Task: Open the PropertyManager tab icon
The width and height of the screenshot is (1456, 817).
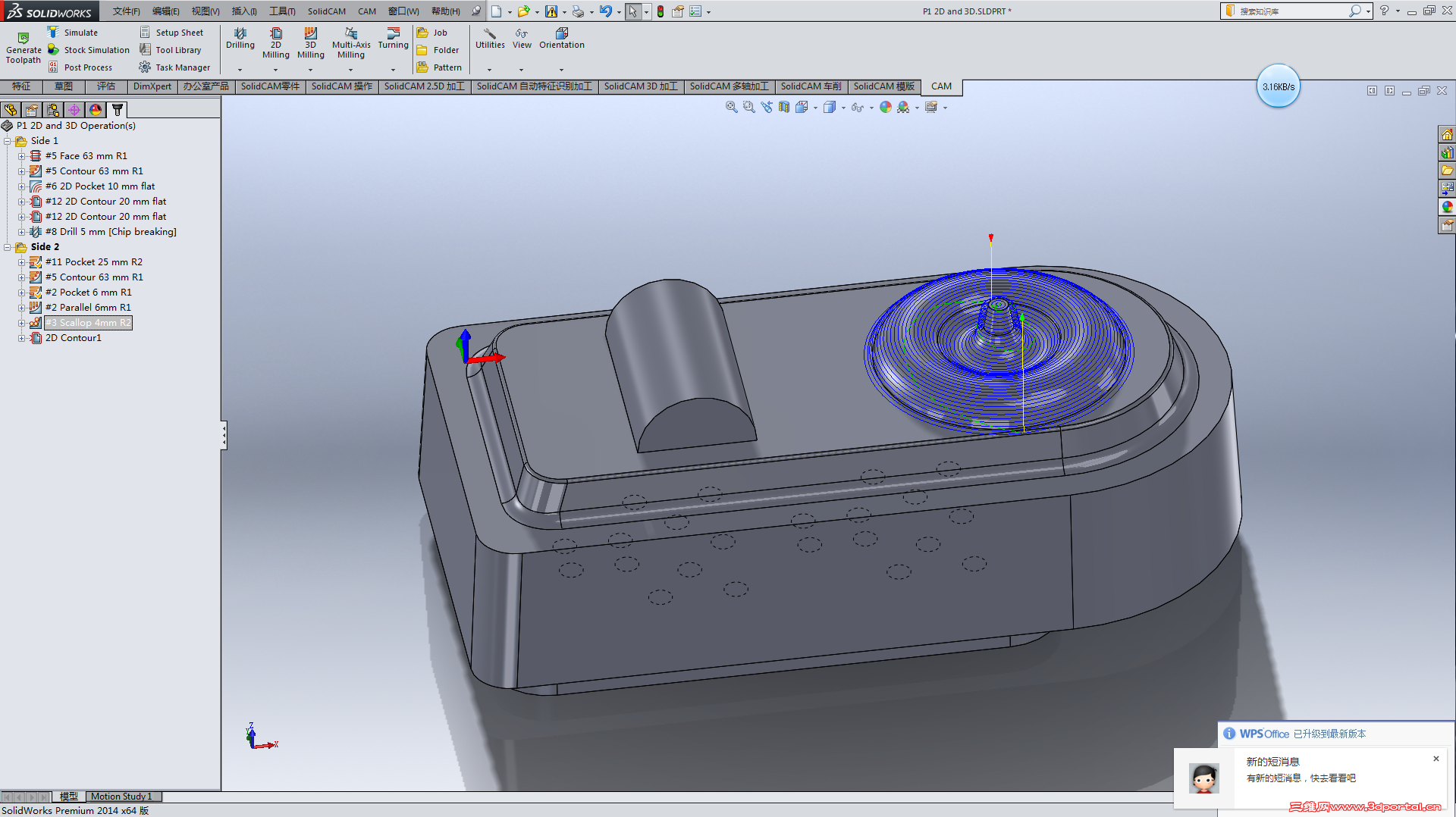Action: pyautogui.click(x=32, y=110)
